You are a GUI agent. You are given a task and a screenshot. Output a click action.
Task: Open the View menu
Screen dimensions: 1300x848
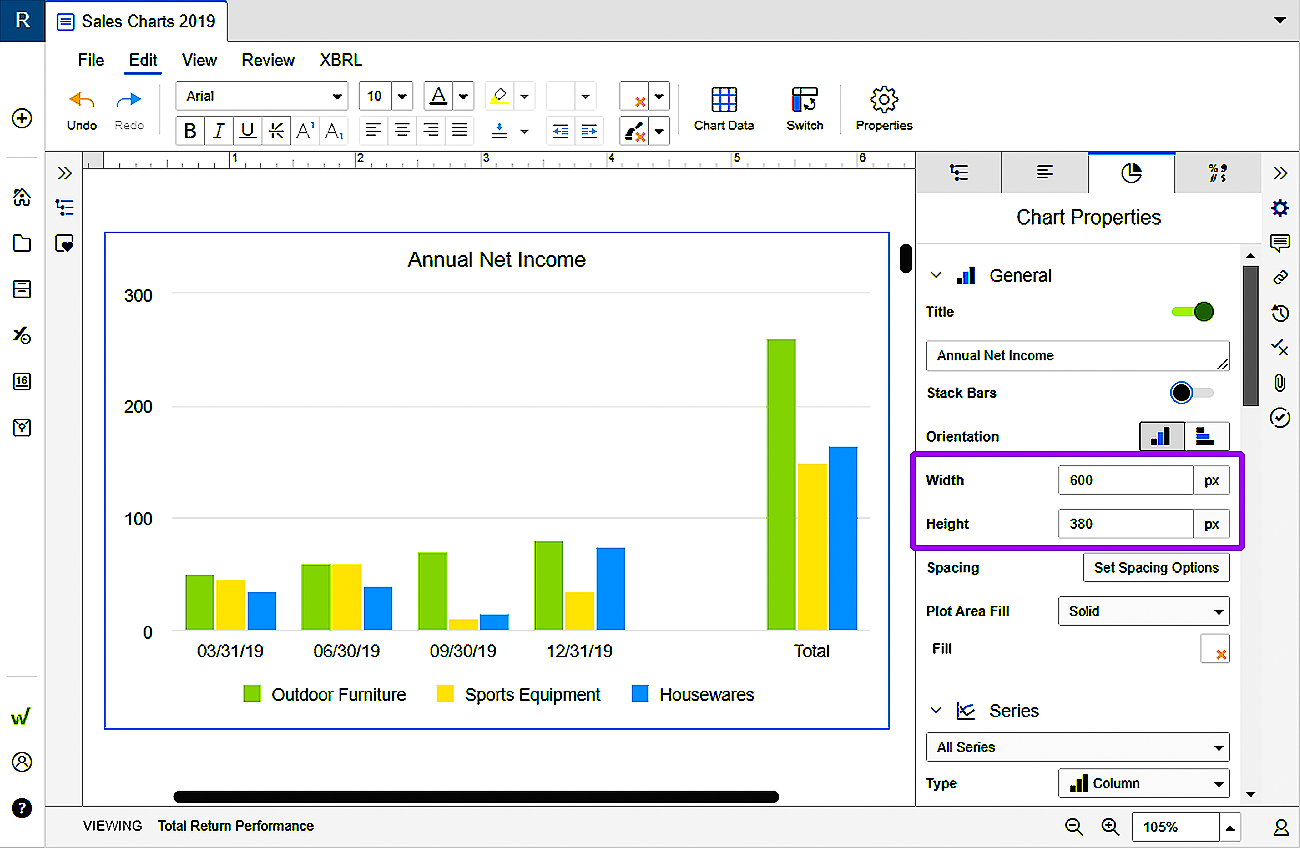coord(199,60)
